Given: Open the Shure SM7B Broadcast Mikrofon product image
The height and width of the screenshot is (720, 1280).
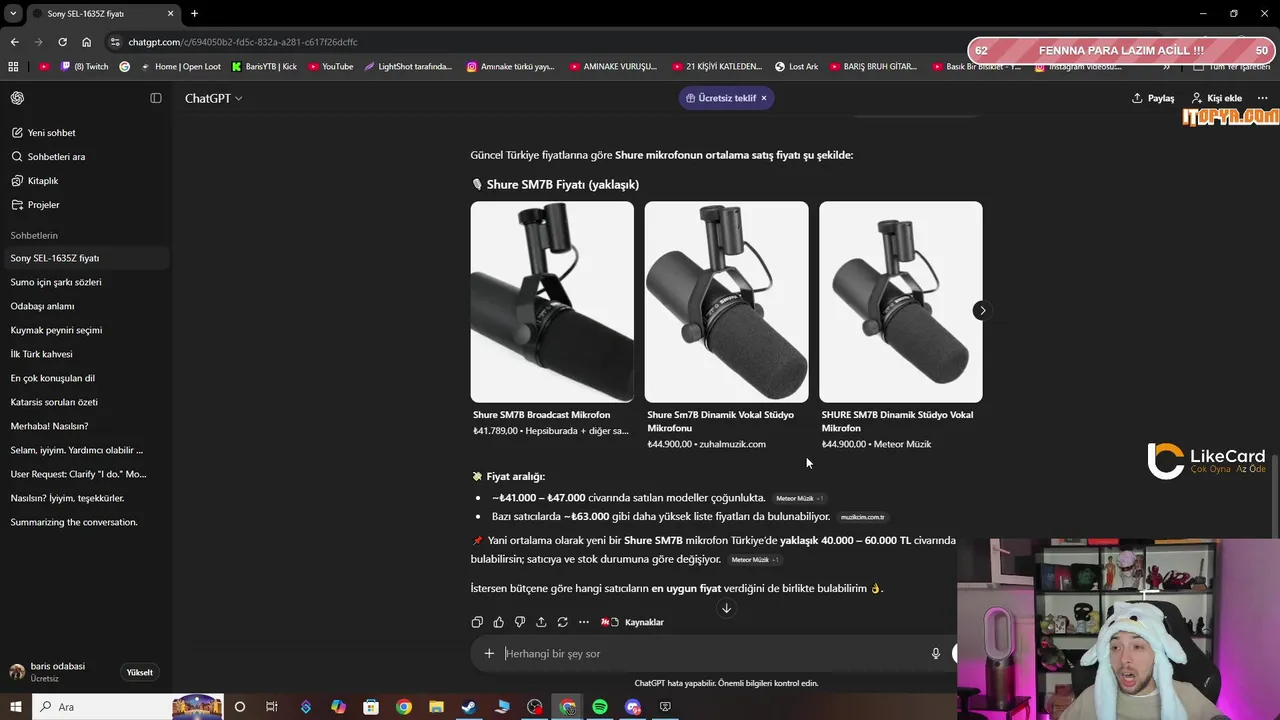Looking at the screenshot, I should pos(552,302).
